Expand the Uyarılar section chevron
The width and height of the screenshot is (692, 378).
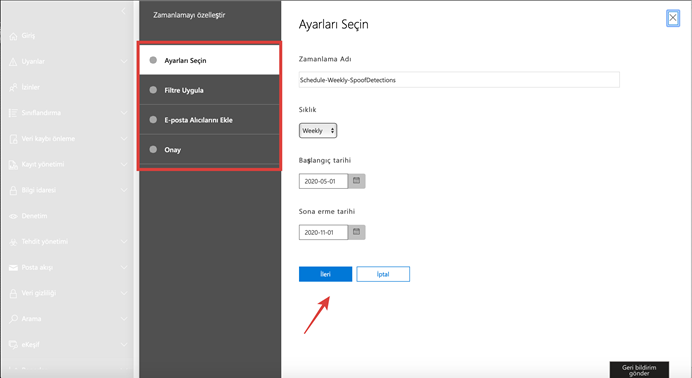[124, 61]
